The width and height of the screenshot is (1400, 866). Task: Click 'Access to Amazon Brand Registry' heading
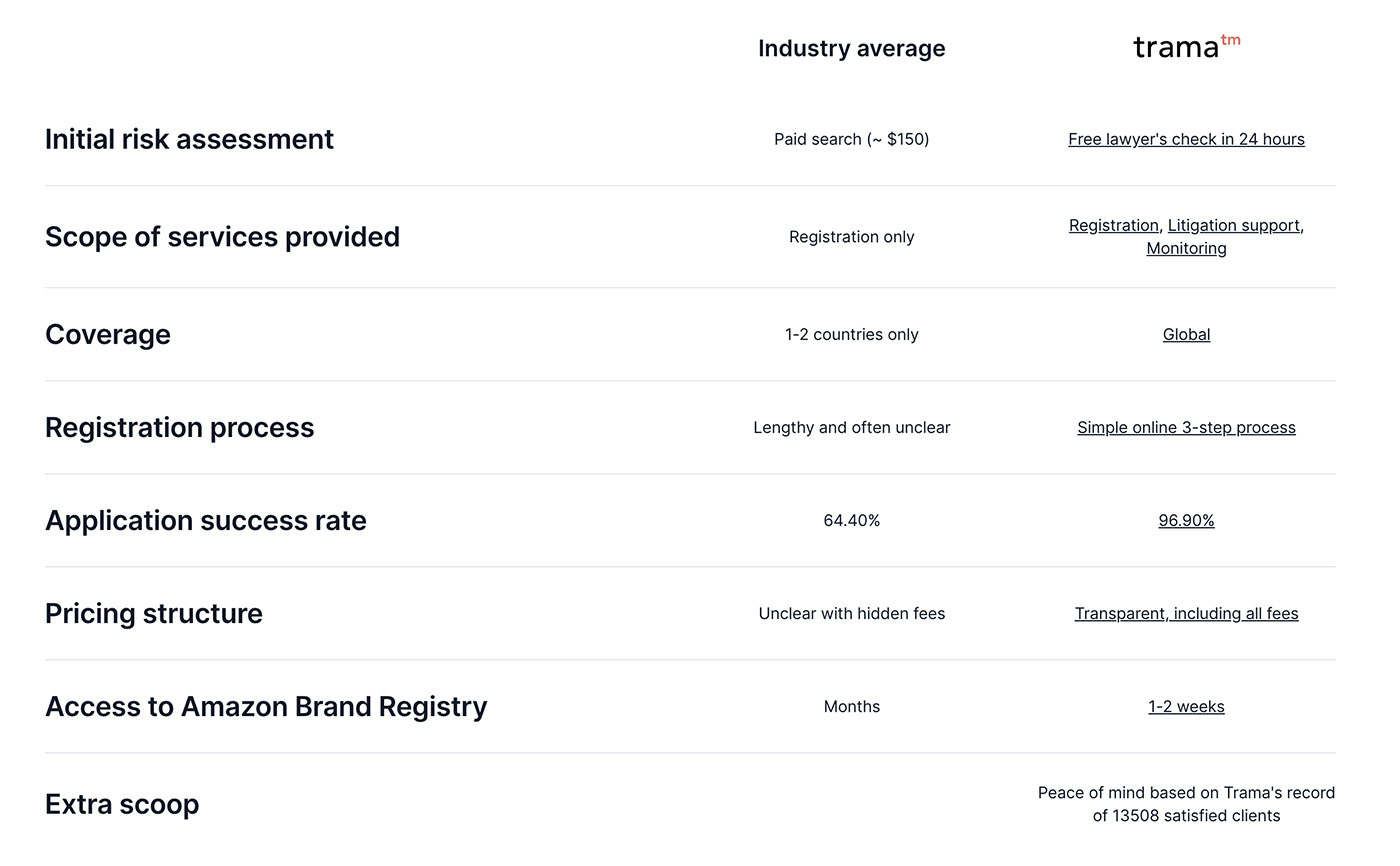[266, 706]
